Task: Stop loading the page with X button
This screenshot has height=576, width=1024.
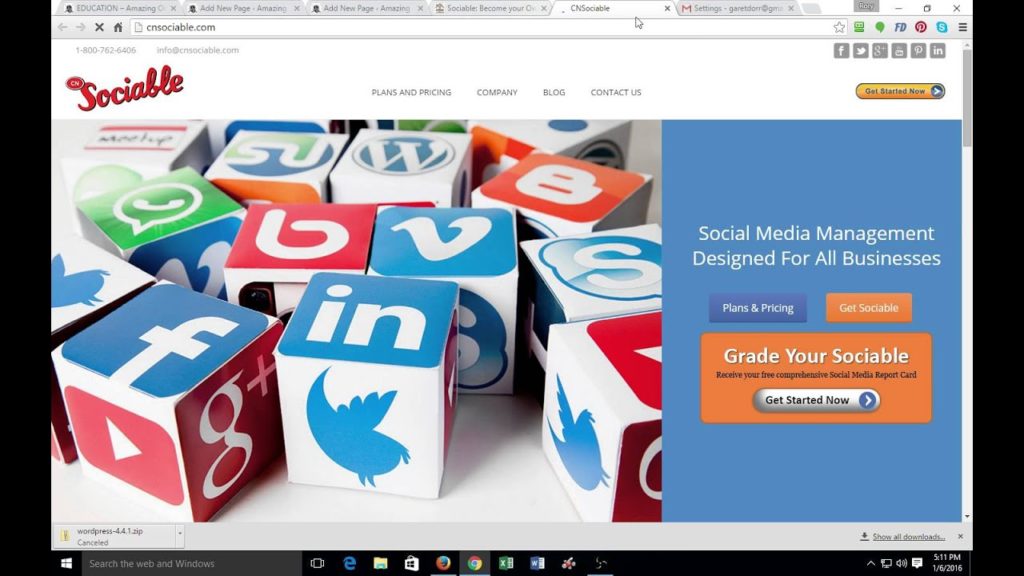Action: [99, 27]
